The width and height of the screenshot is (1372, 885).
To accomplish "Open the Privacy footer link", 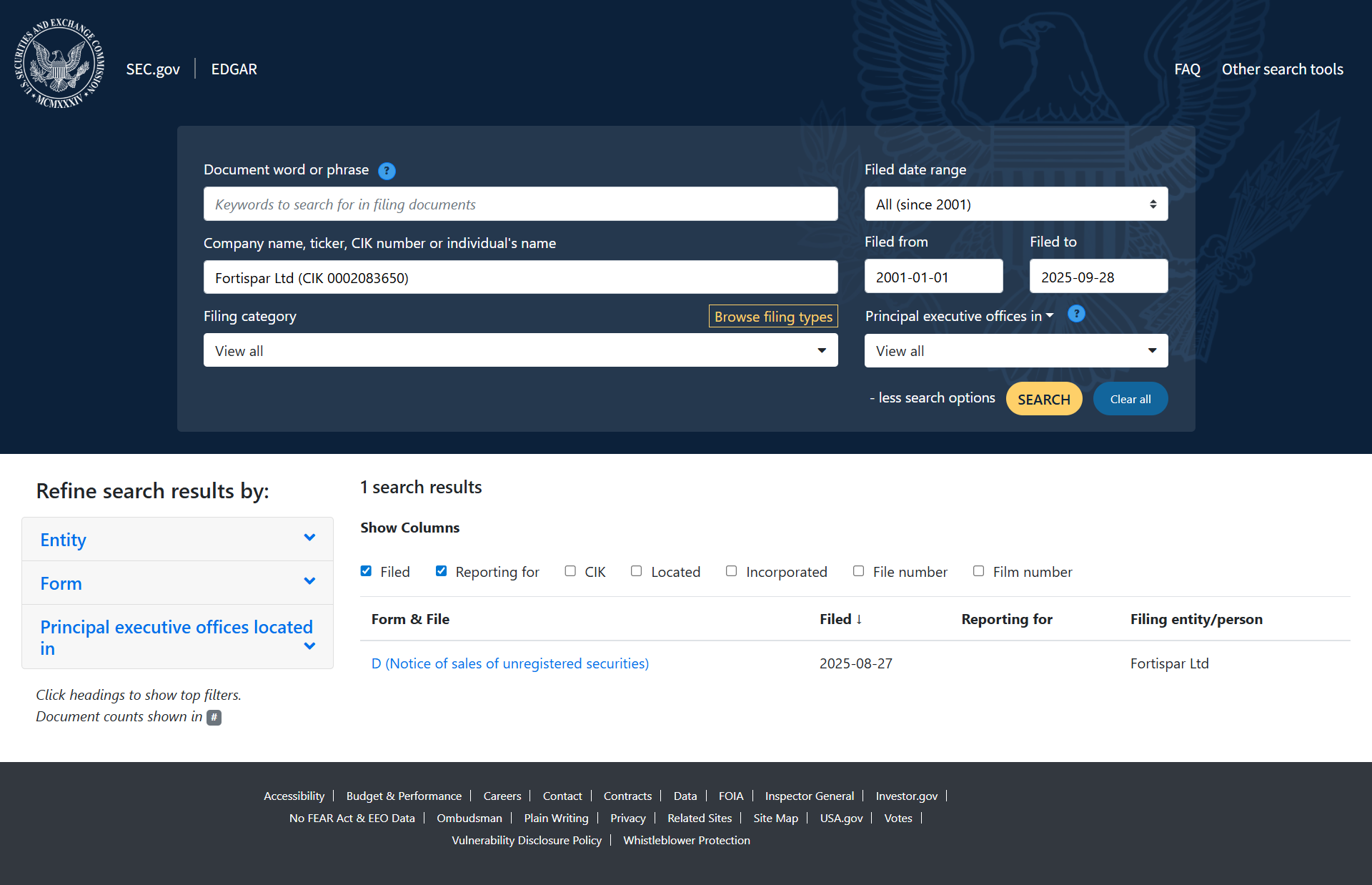I will click(628, 819).
